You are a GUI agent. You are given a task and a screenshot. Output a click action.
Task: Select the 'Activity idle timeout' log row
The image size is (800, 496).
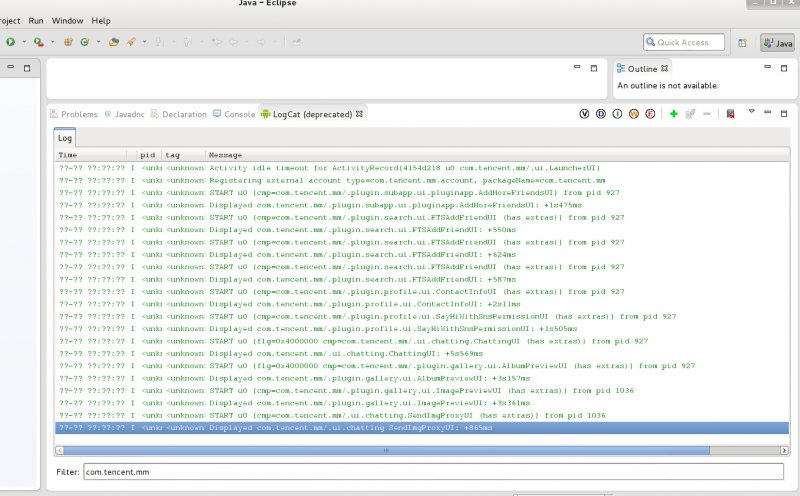(422, 168)
